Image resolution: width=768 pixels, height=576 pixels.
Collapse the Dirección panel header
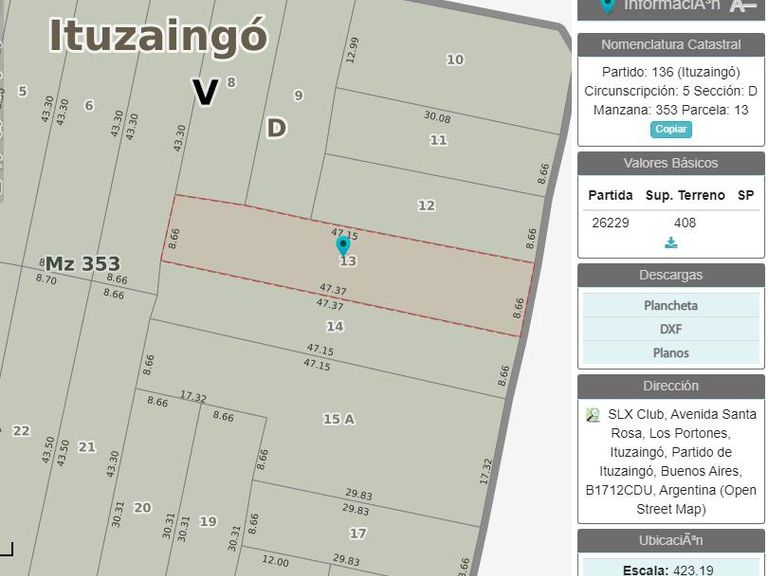671,386
